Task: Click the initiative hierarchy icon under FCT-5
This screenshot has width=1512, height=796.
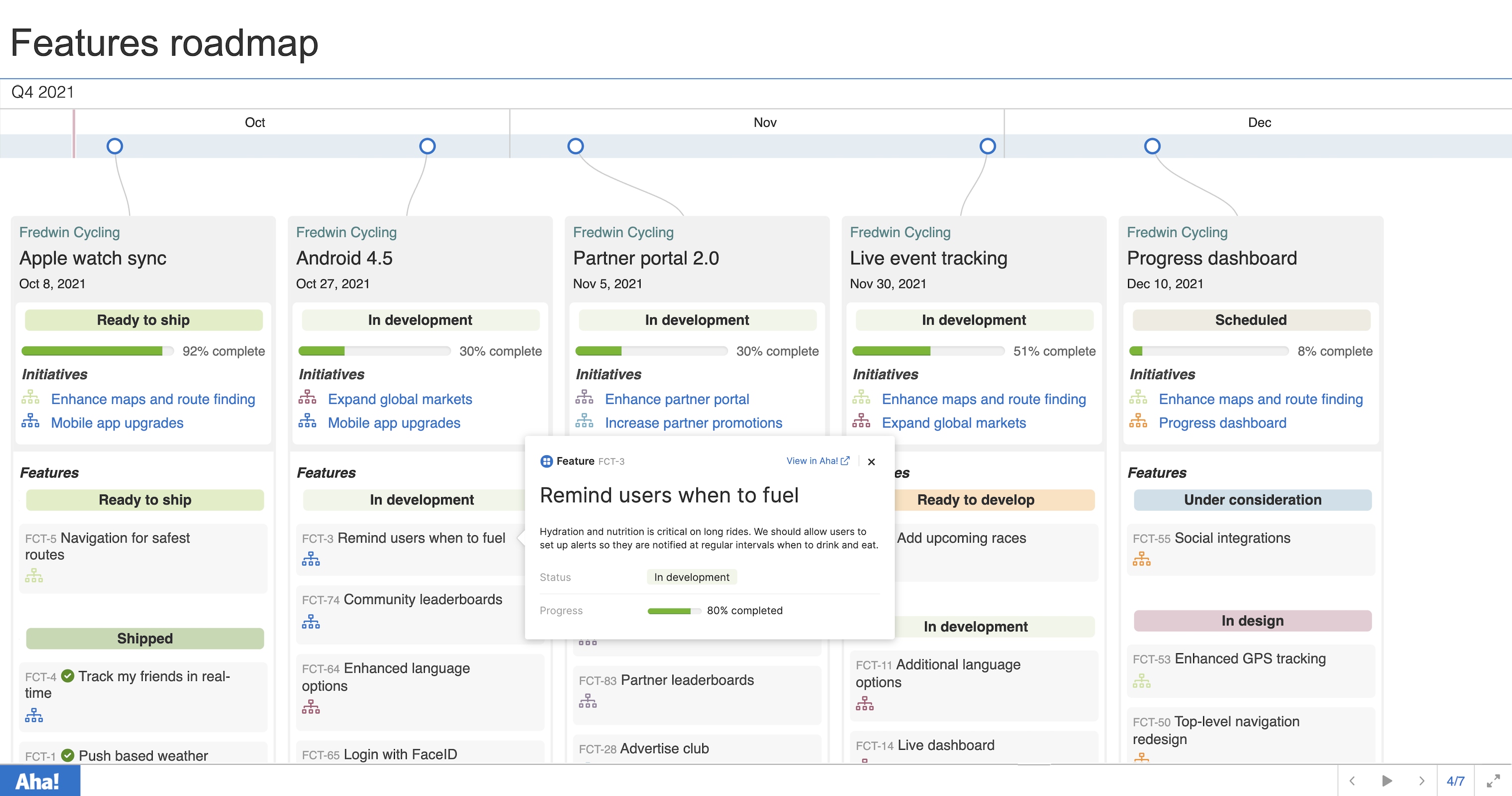Action: click(34, 576)
